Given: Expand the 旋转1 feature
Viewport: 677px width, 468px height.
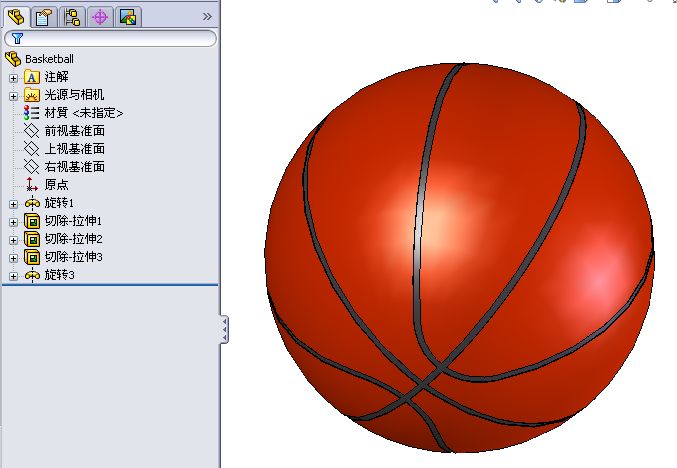Looking at the screenshot, I should click(13, 204).
